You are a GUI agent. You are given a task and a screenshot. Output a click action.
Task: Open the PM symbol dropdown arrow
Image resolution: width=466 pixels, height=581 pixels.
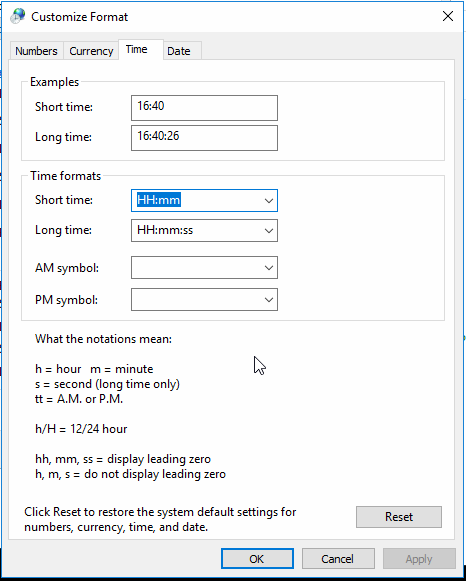click(x=269, y=299)
